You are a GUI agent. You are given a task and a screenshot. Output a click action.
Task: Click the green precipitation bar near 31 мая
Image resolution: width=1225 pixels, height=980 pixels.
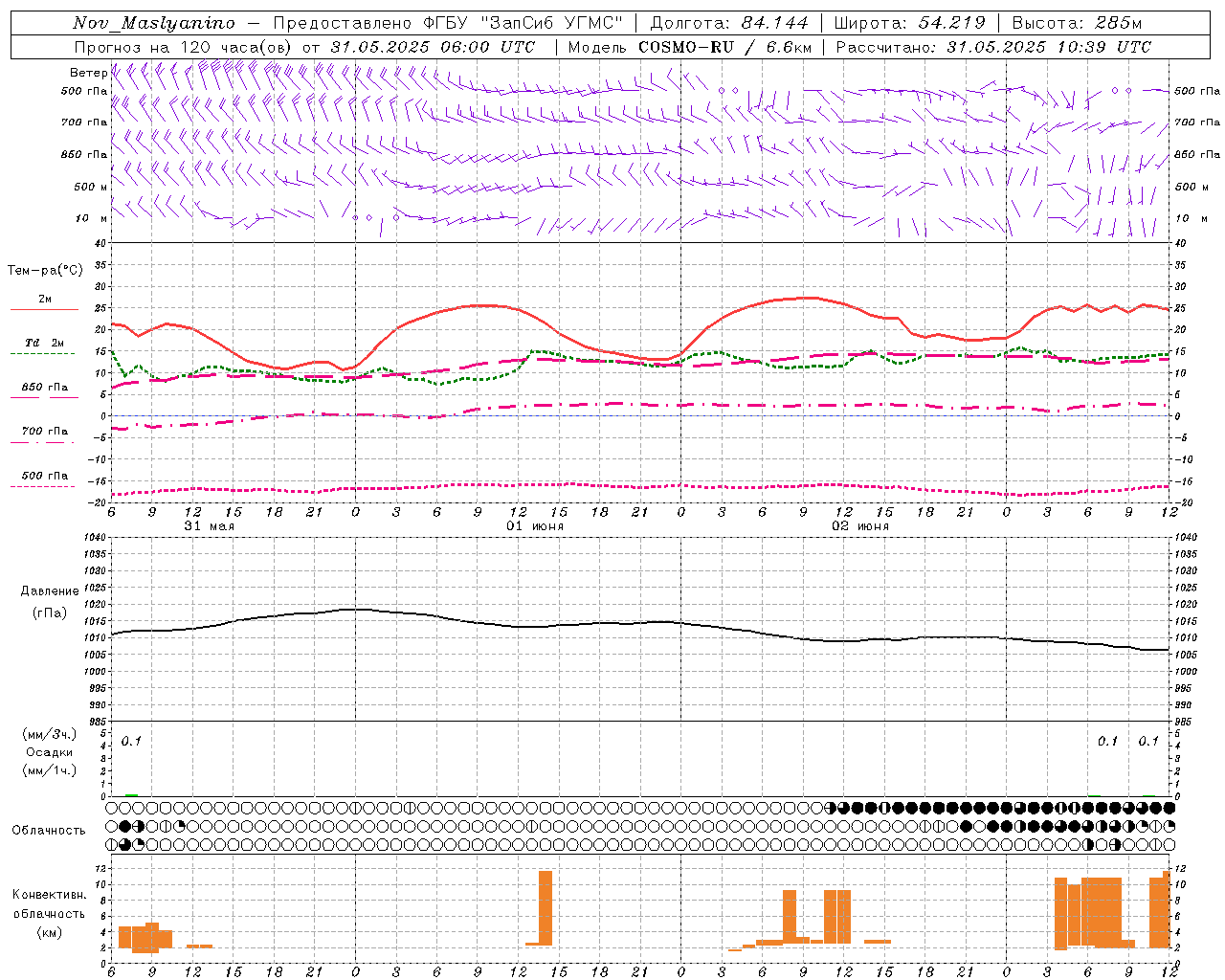click(131, 795)
